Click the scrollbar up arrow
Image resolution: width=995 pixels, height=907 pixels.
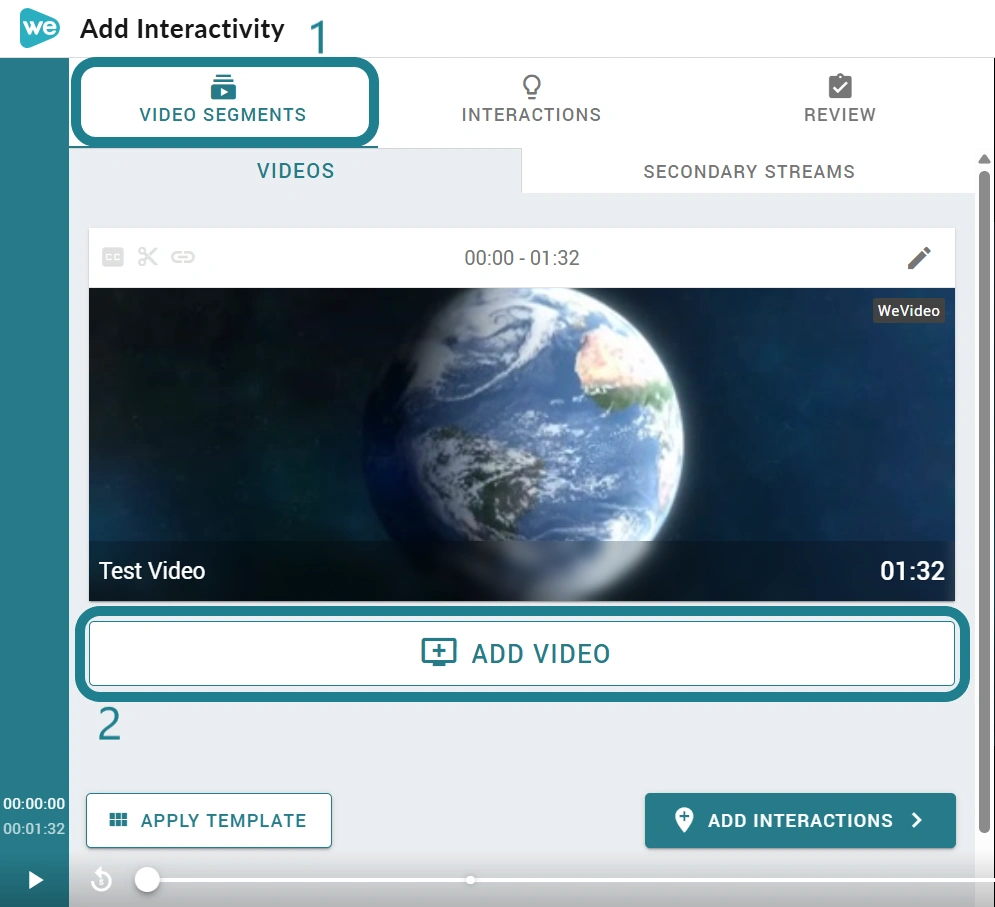pyautogui.click(x=984, y=159)
